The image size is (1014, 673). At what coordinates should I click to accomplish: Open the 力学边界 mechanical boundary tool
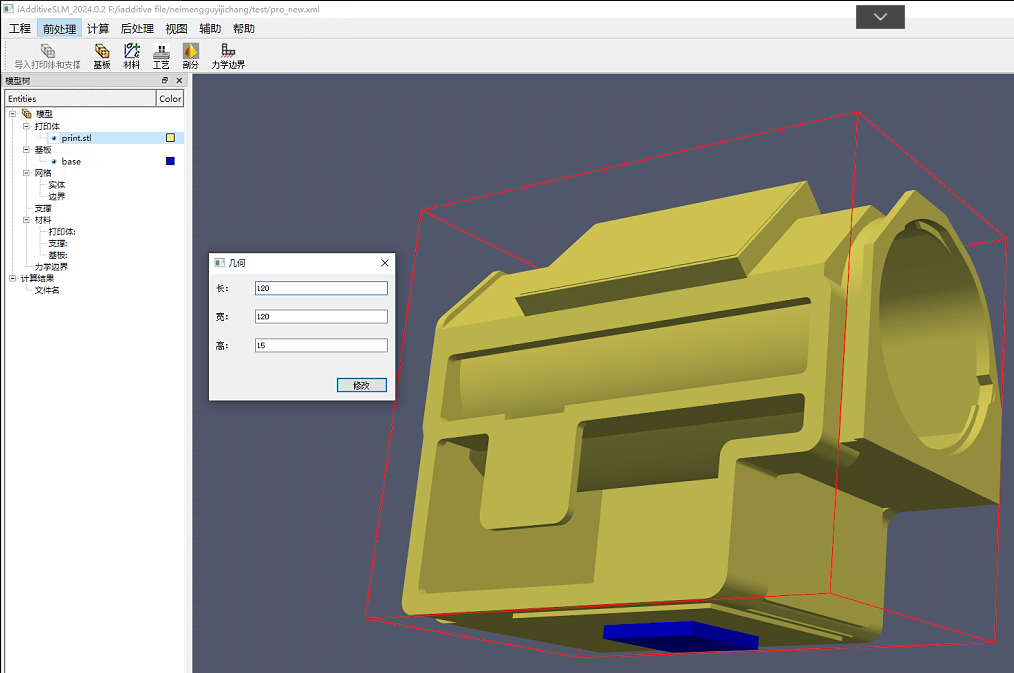pos(228,56)
